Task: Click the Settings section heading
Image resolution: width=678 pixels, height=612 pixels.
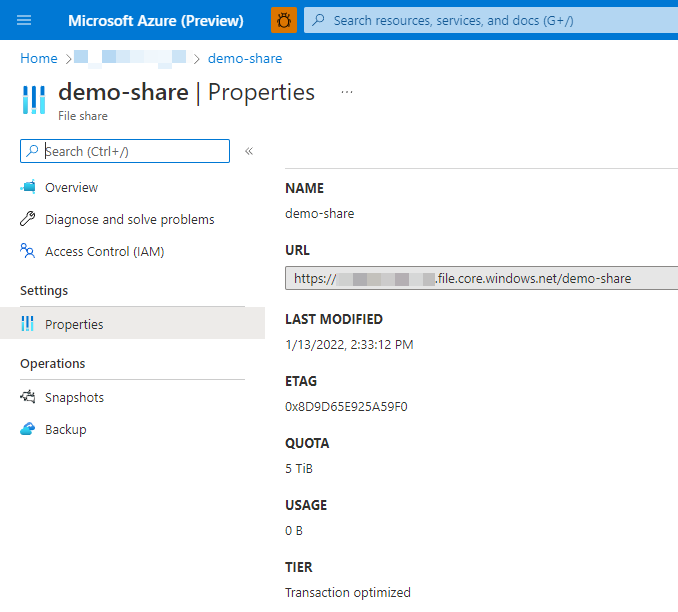Action: tap(44, 291)
